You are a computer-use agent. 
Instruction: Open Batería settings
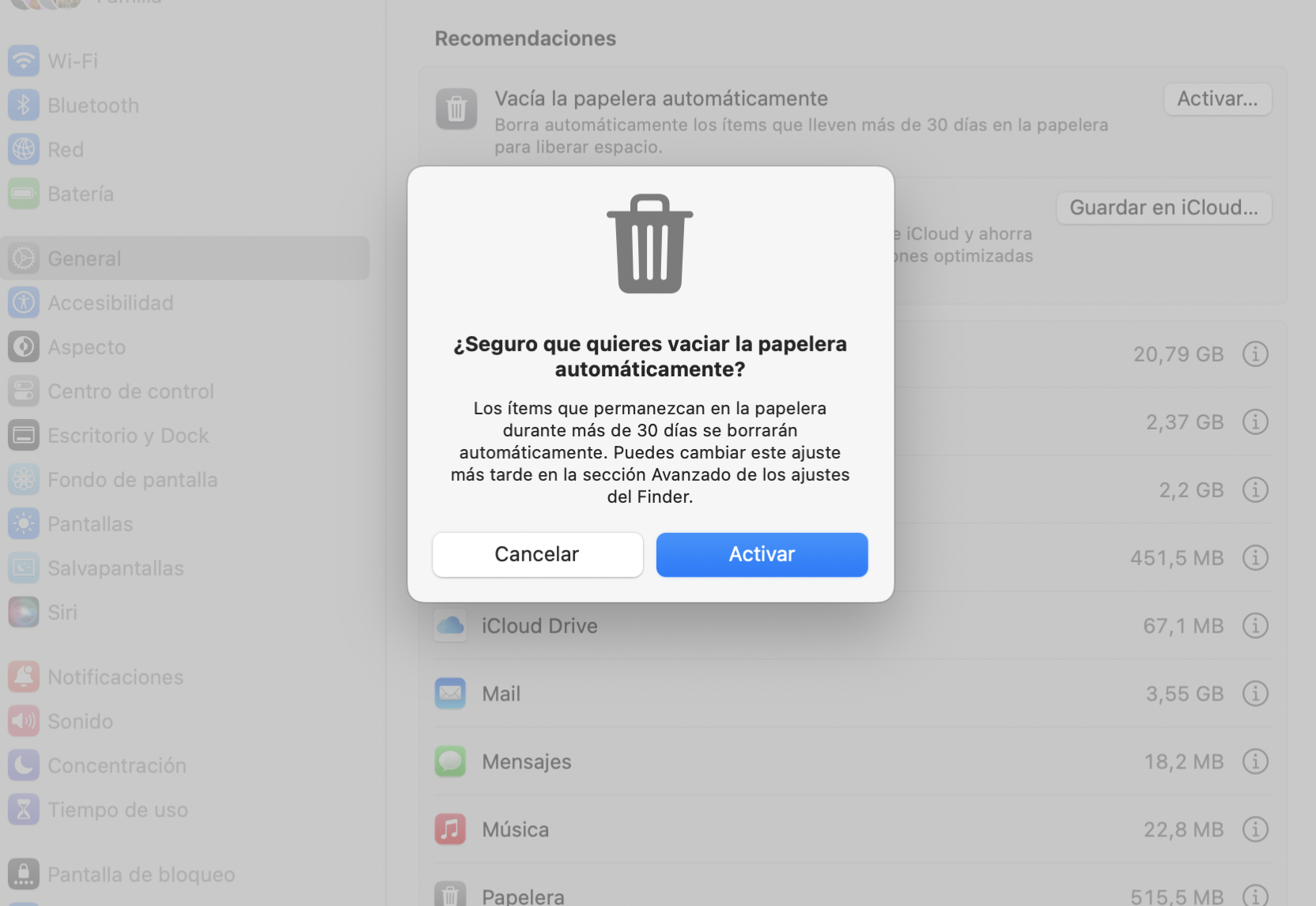[81, 193]
